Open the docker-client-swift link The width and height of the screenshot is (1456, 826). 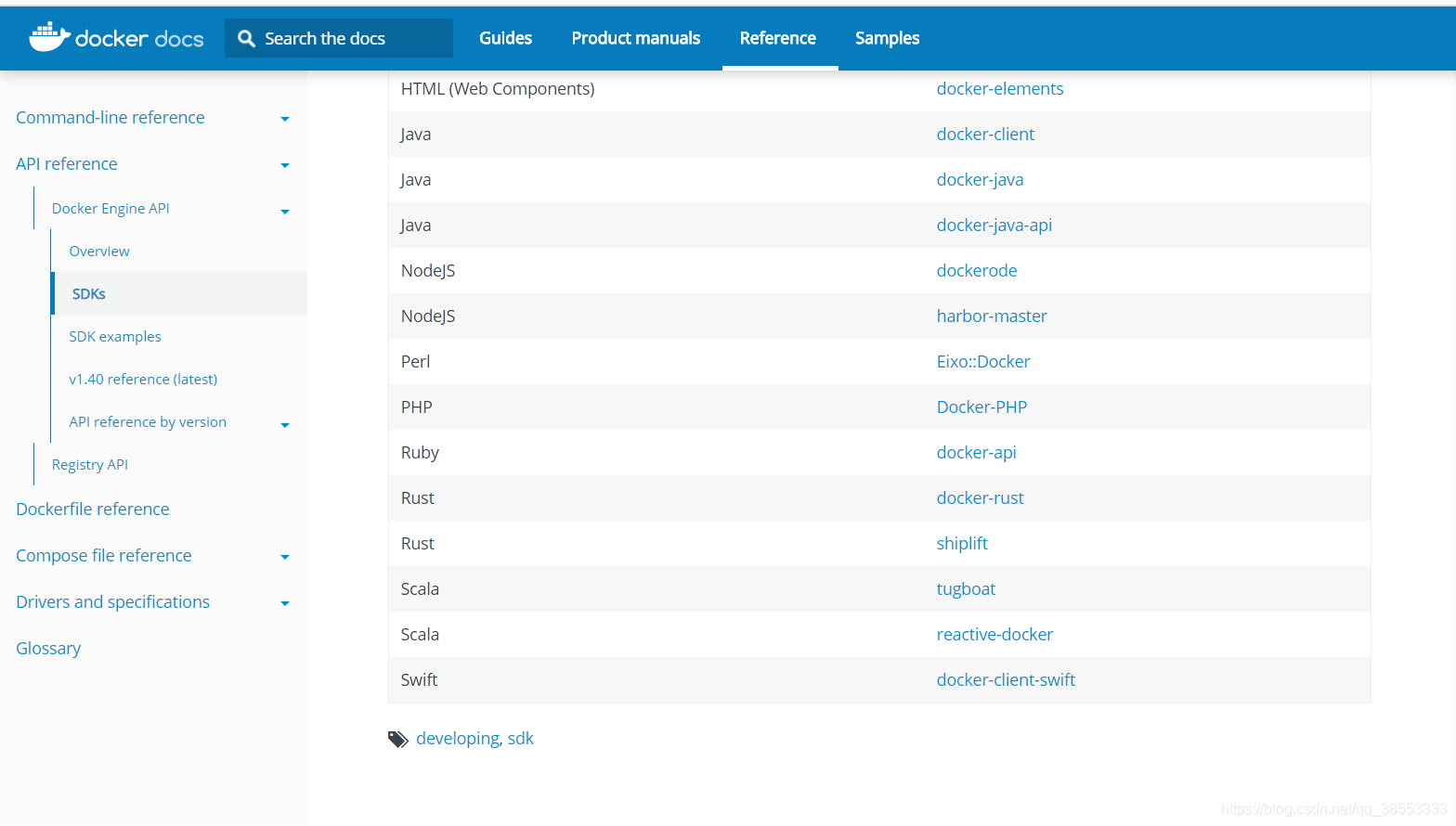point(1006,680)
